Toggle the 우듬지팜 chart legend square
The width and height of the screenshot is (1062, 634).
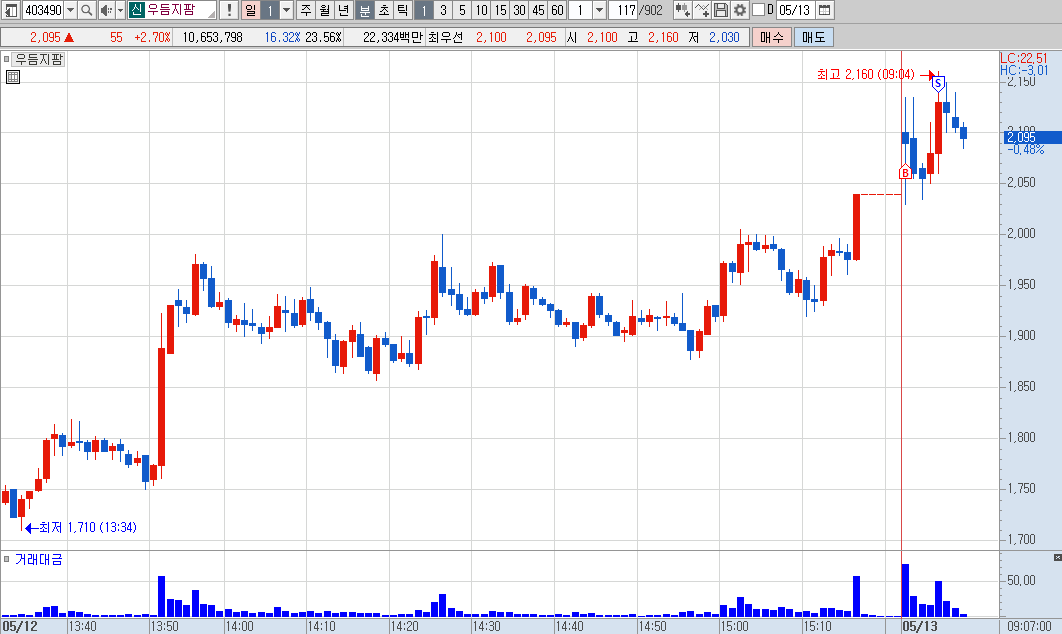(x=7, y=59)
